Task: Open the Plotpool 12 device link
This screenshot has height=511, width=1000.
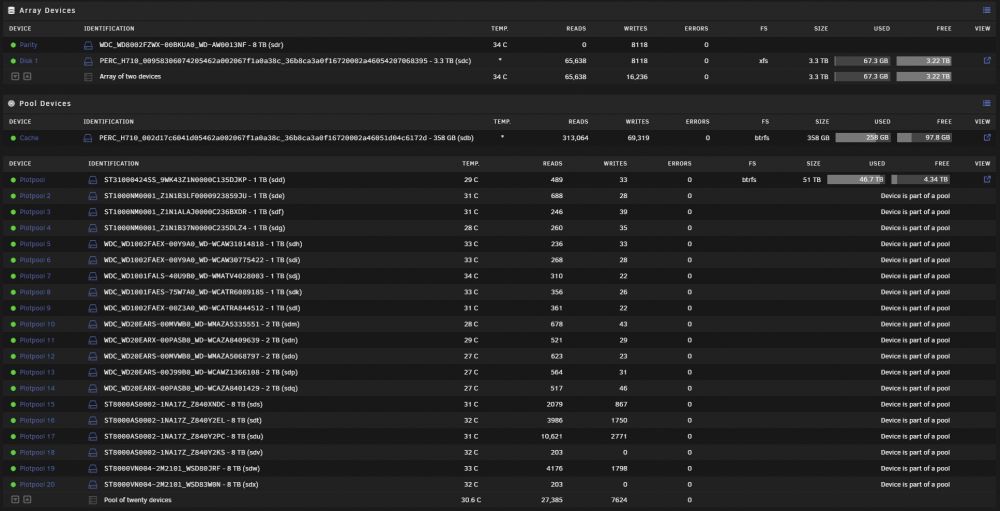Action: [37, 356]
